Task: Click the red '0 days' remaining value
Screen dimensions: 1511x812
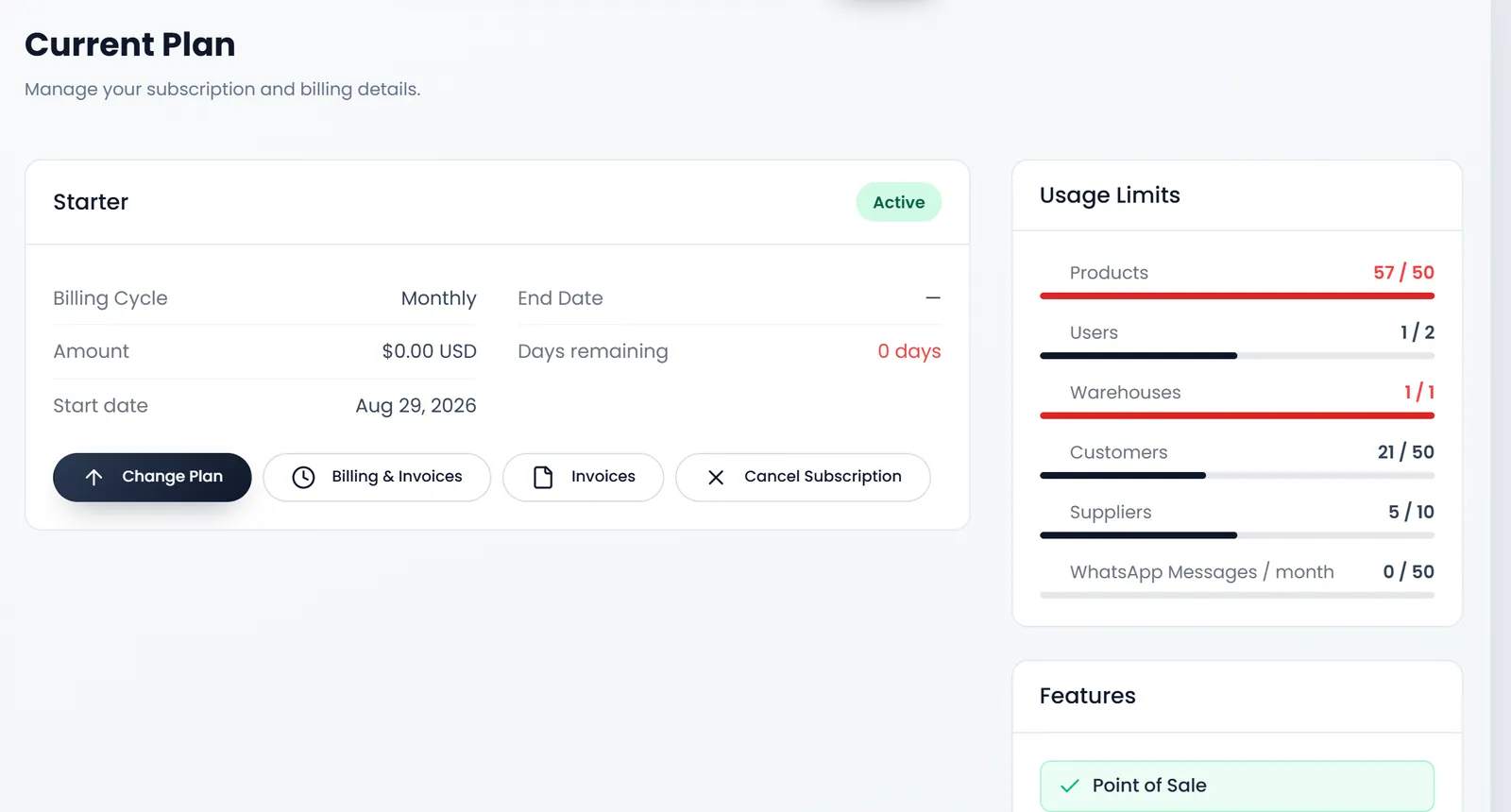Action: point(909,351)
